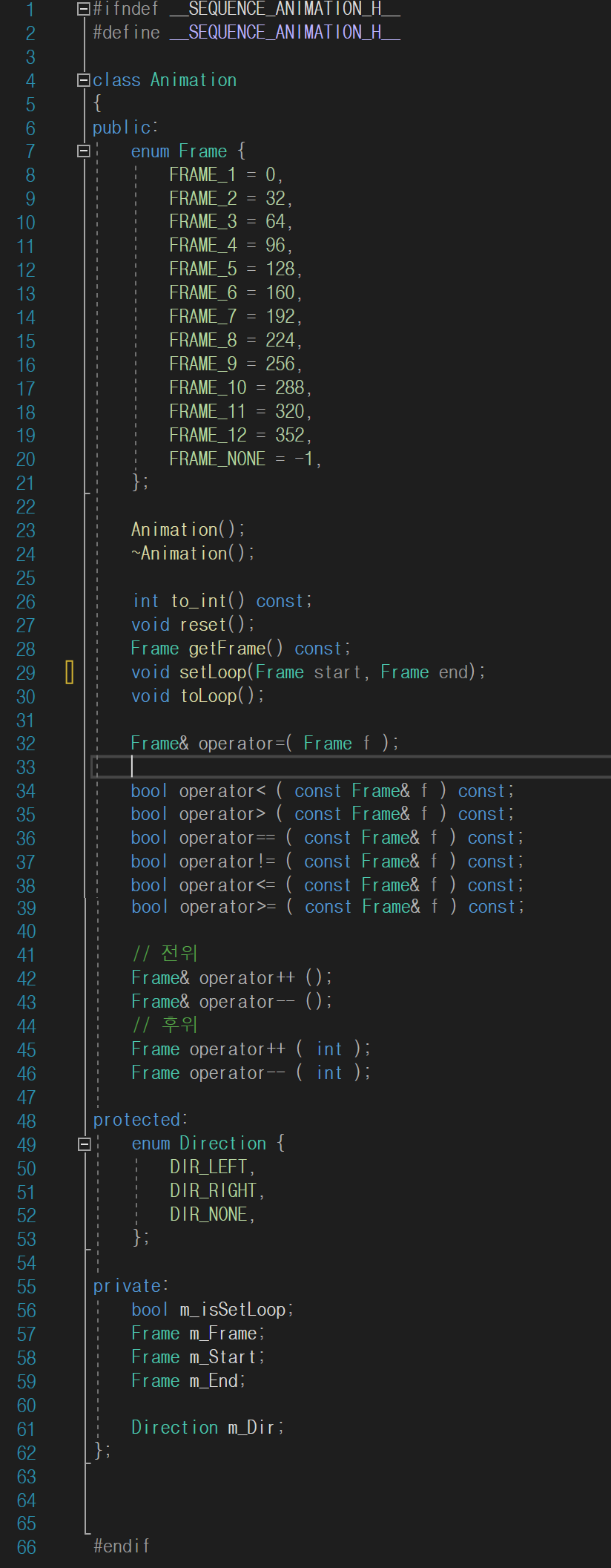611x1568 pixels.
Task: Click the setLoop method name
Action: [213, 672]
